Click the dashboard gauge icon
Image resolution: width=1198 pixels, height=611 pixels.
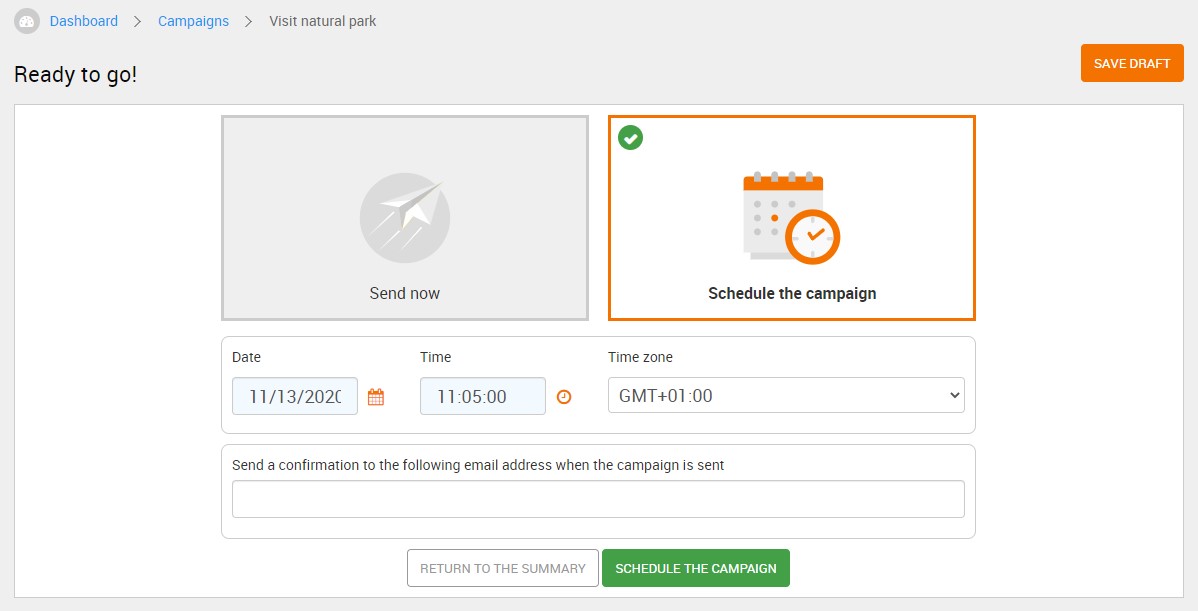coord(27,21)
